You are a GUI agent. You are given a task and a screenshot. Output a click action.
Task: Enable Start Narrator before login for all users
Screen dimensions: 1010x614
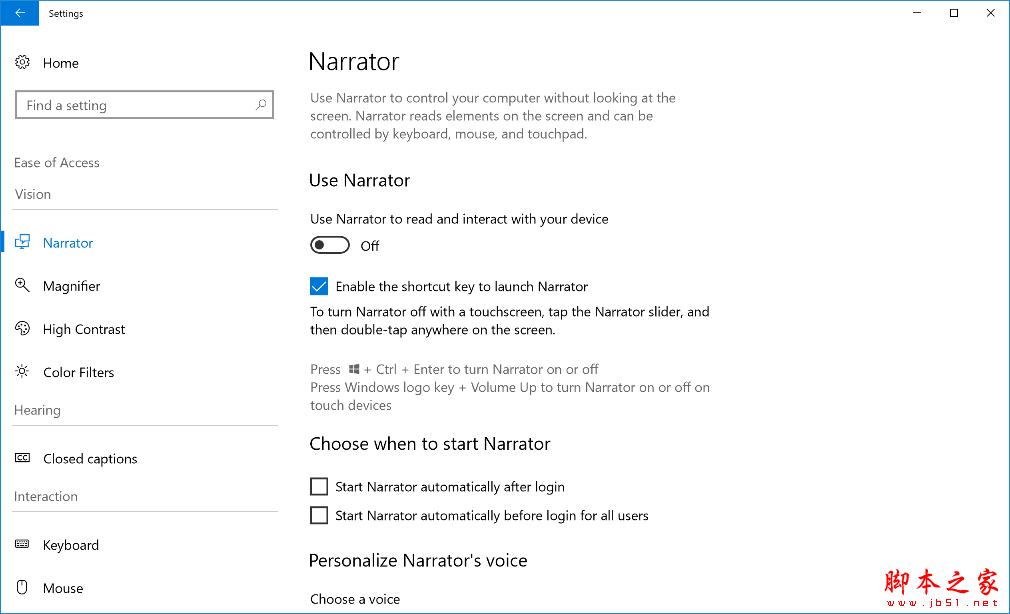[319, 516]
